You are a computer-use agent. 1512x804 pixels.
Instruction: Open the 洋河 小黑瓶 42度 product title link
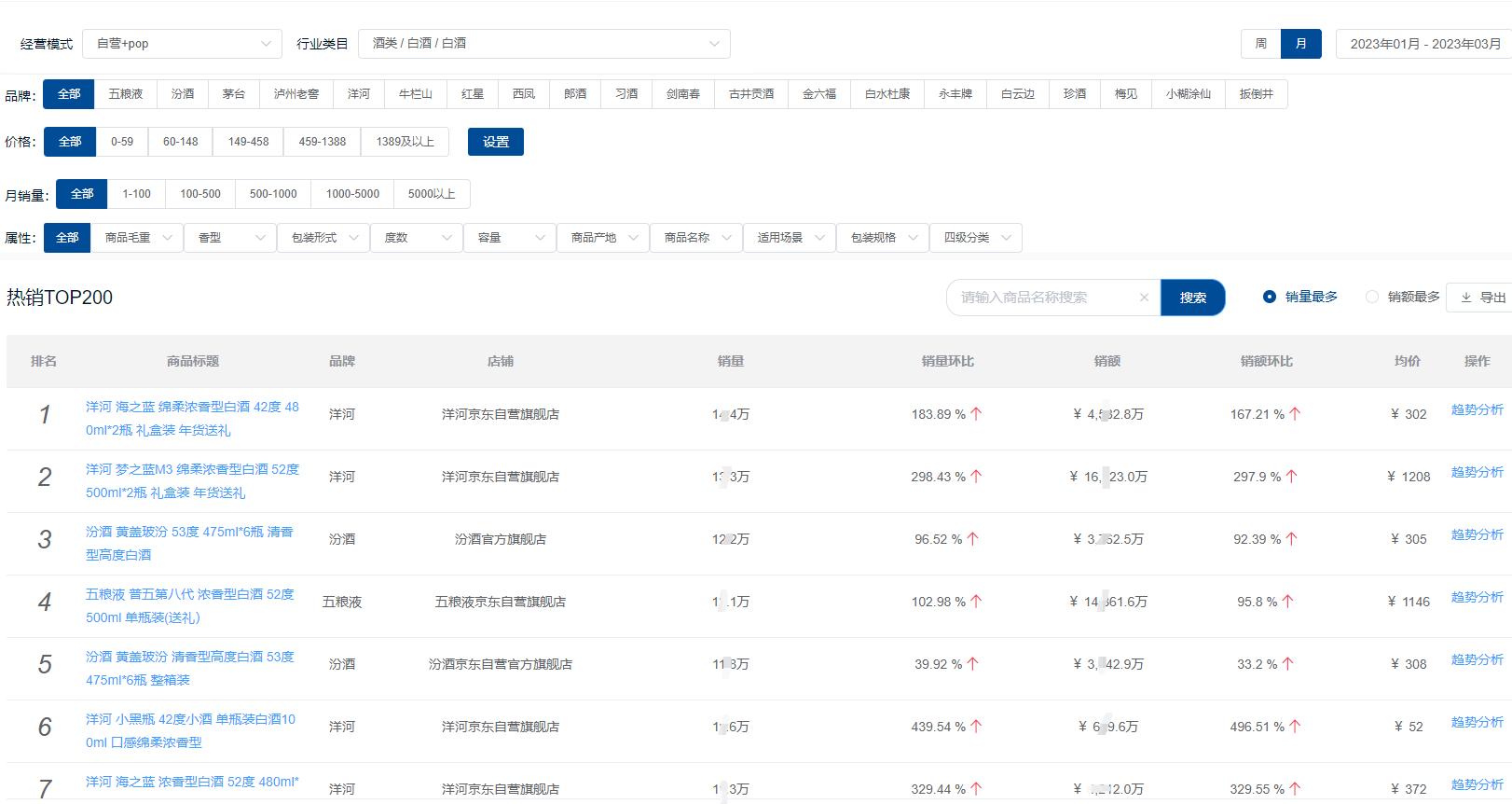(191, 731)
